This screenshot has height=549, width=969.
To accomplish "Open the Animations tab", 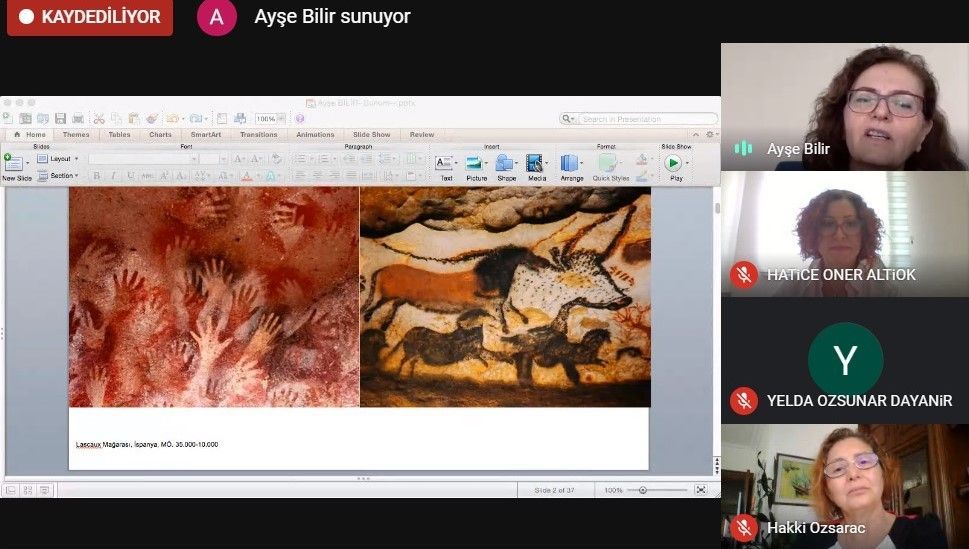I will tap(315, 134).
